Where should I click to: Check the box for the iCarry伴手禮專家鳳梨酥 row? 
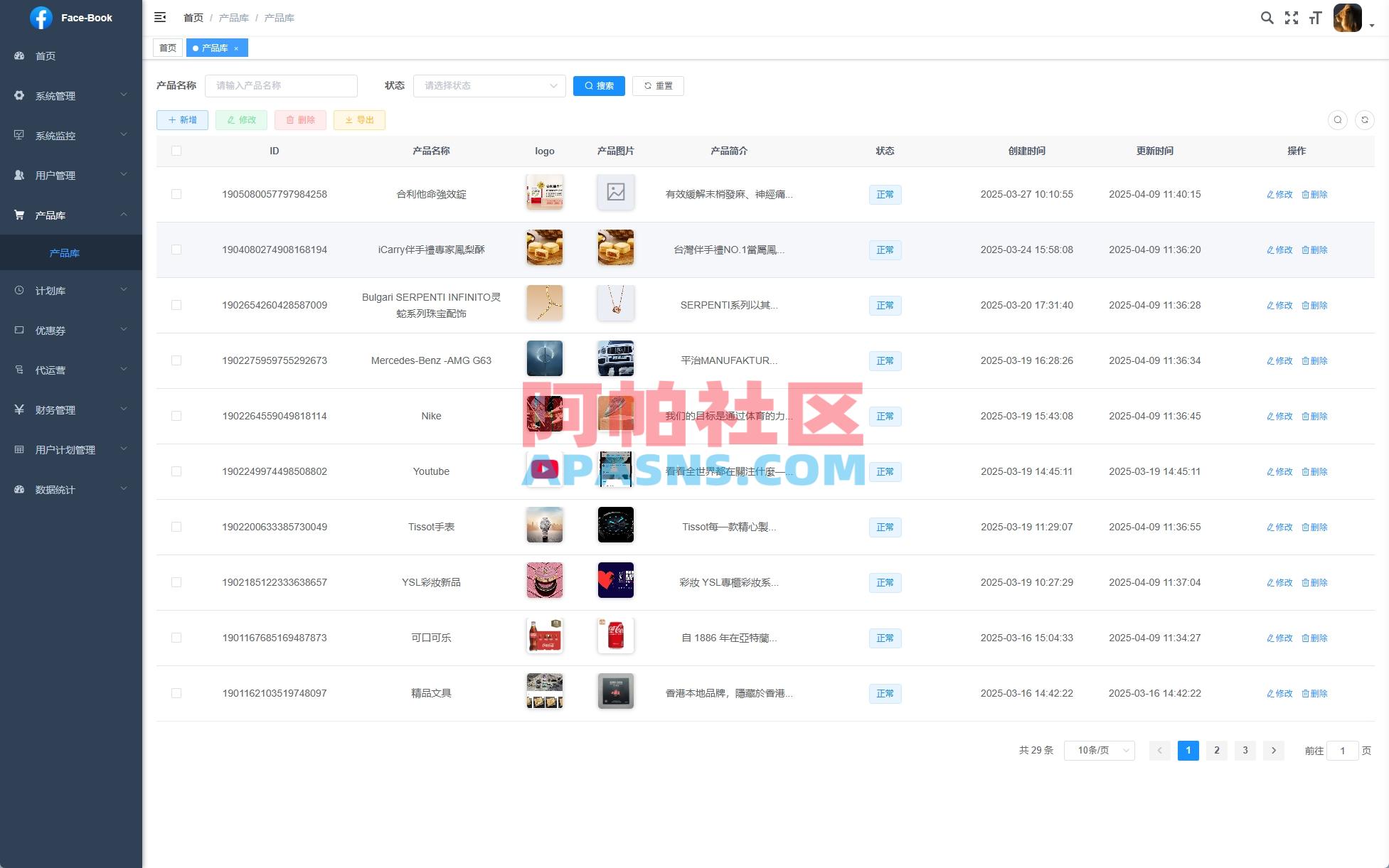176,250
